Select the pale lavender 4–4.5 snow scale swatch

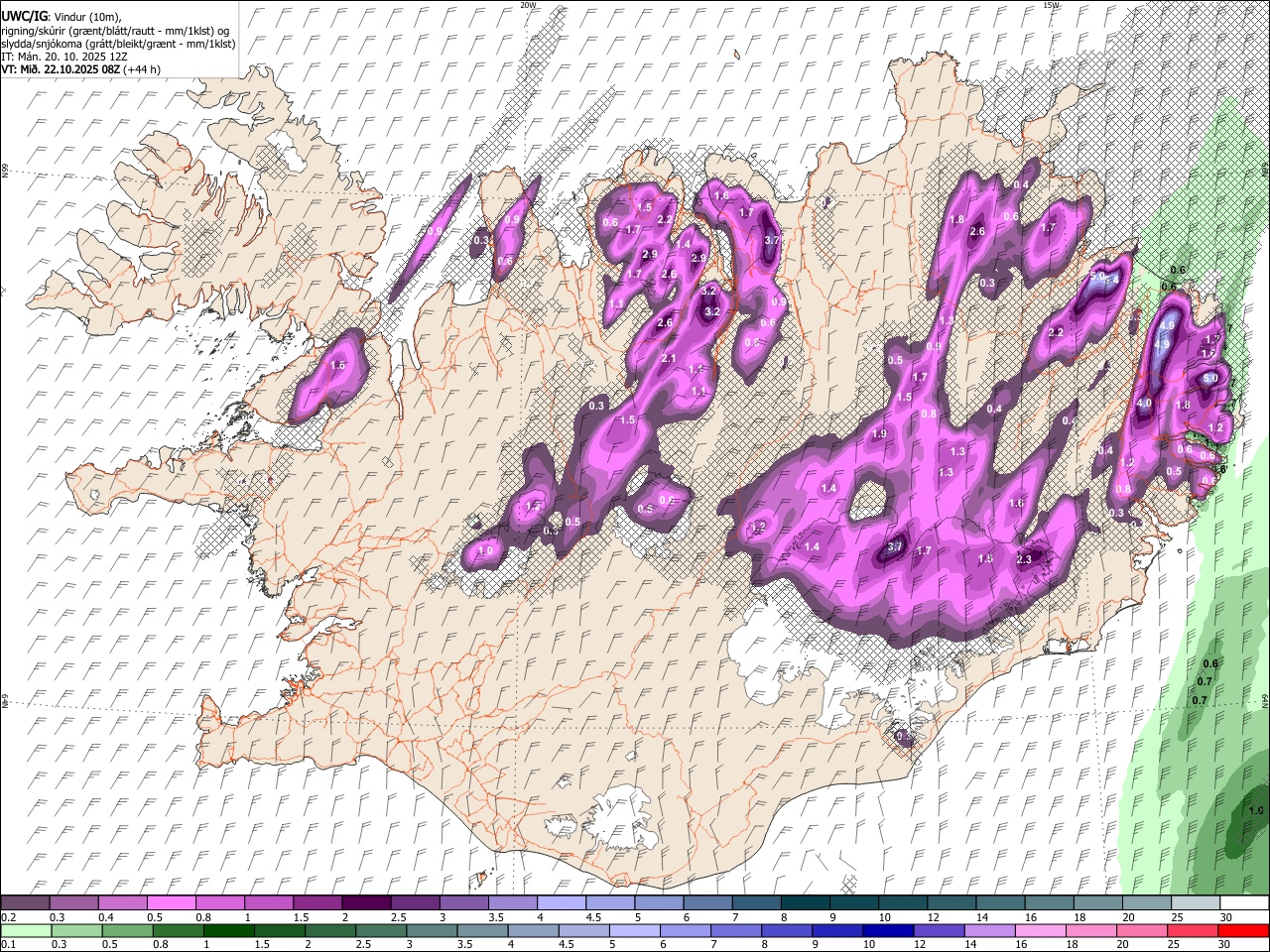[x=561, y=903]
